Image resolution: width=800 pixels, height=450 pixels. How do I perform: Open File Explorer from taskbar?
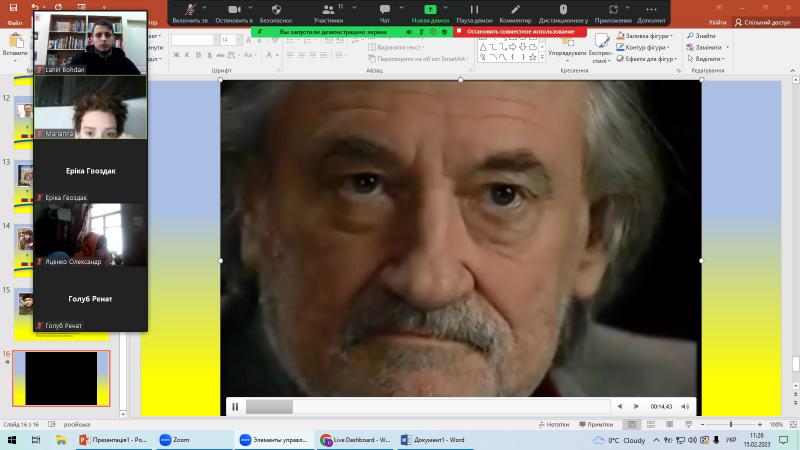pyautogui.click(x=61, y=440)
